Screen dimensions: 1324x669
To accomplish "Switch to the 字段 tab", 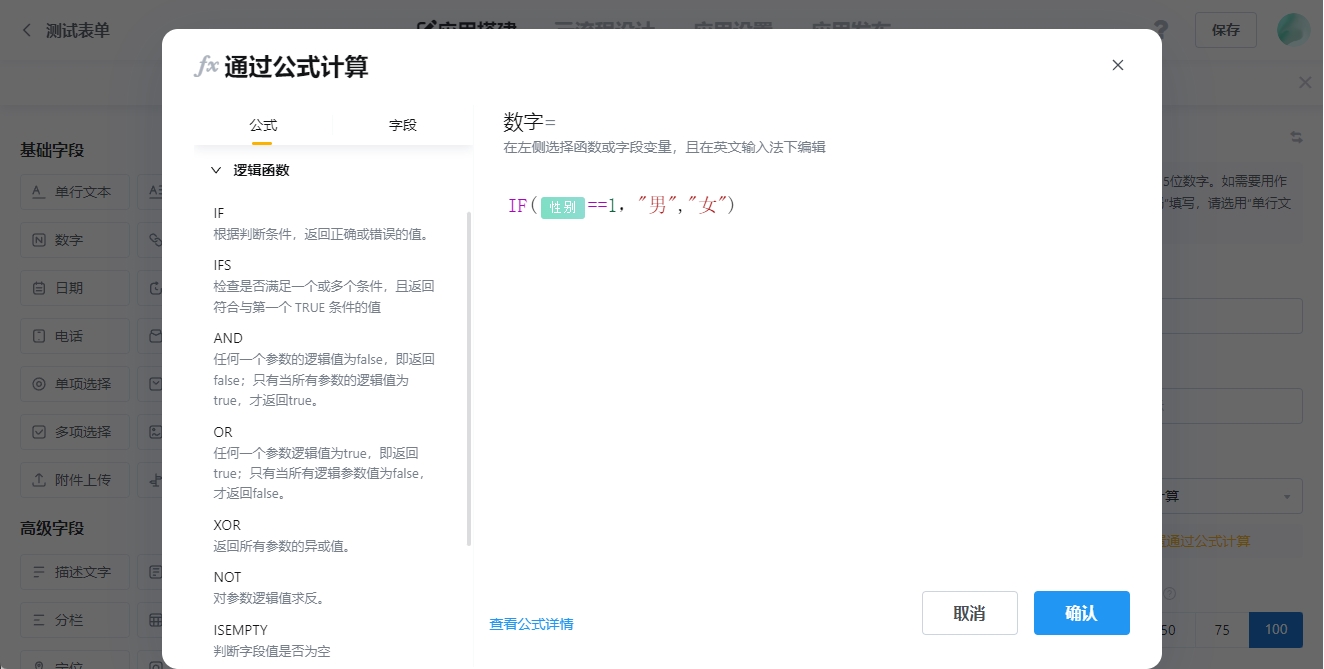I will 402,125.
